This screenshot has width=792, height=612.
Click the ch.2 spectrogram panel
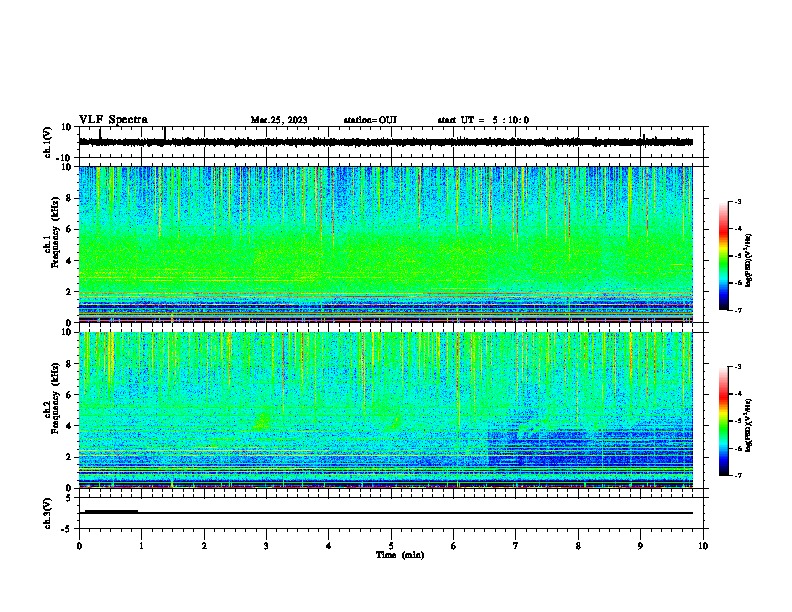pyautogui.click(x=385, y=410)
